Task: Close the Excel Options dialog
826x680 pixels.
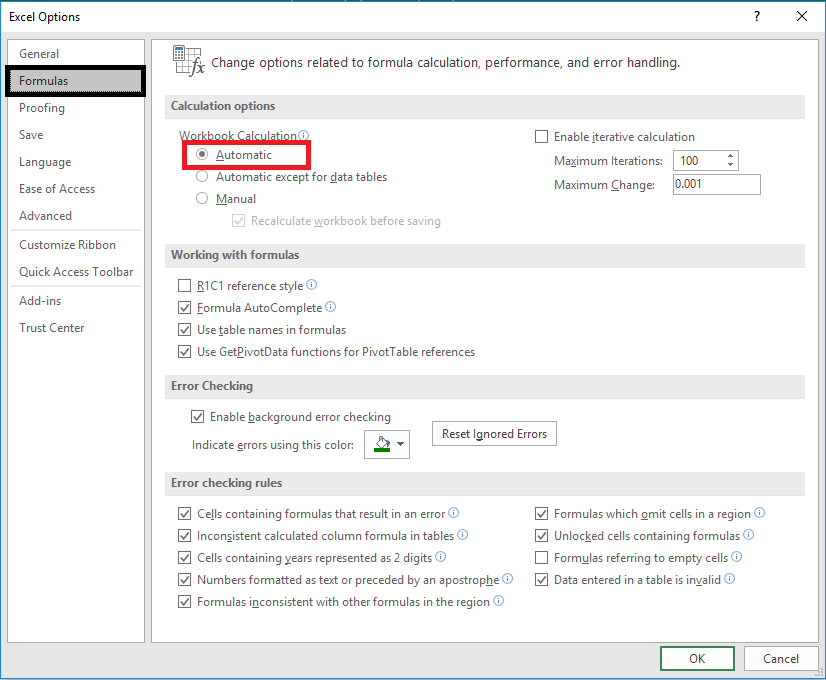Action: coord(802,16)
